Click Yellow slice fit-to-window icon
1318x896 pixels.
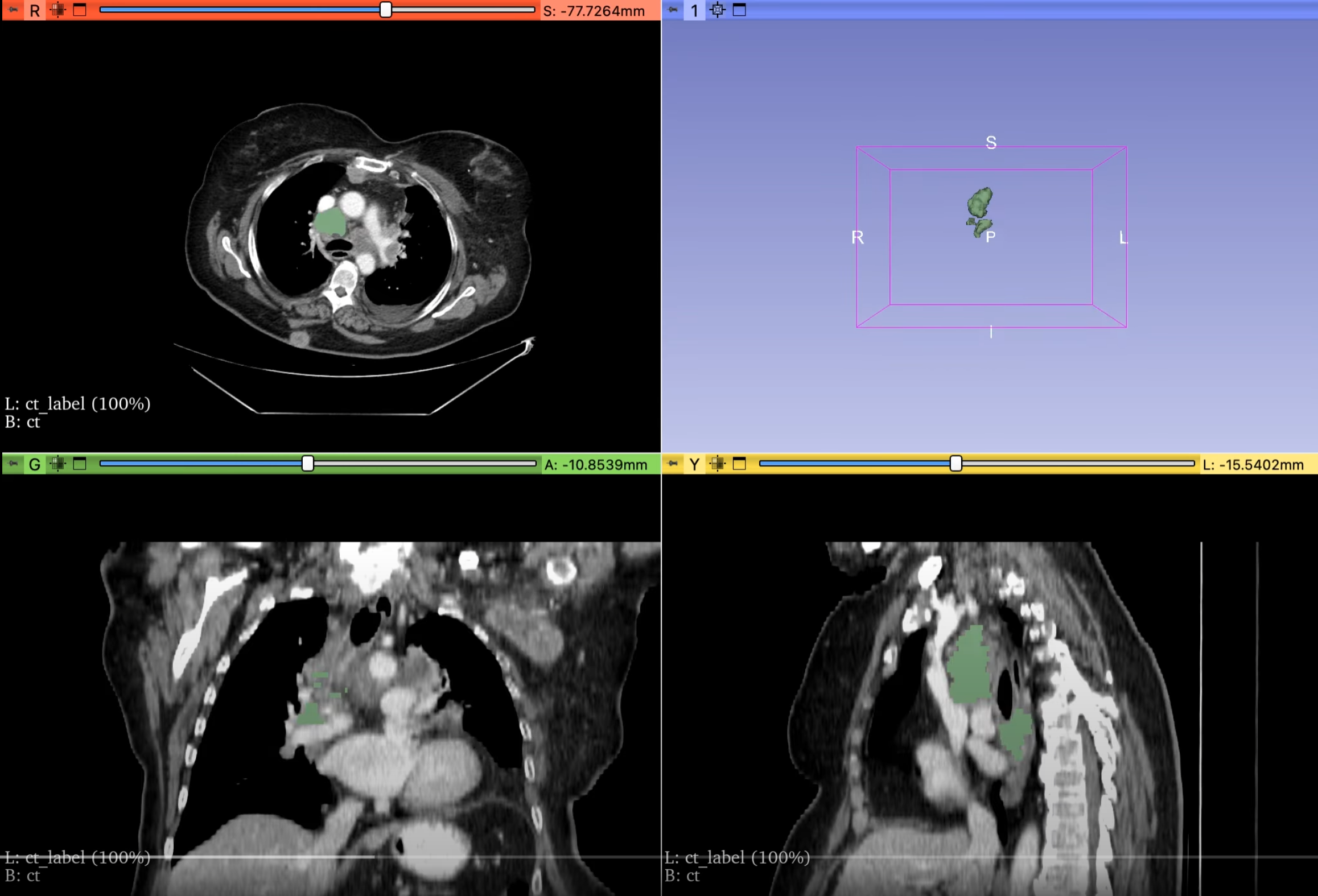717,464
